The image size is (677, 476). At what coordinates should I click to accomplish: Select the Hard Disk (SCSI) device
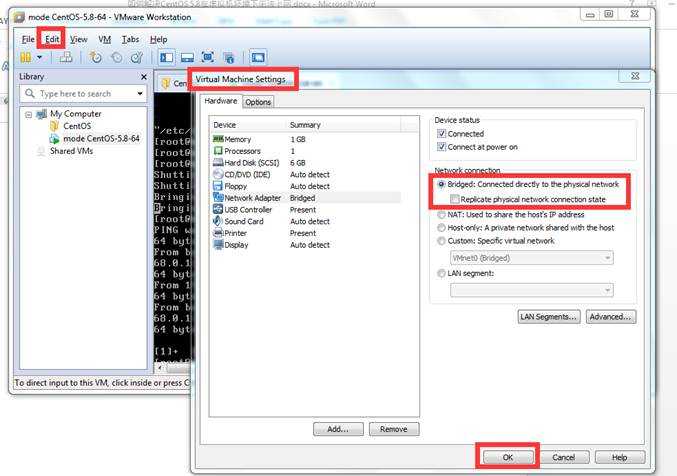click(307, 163)
